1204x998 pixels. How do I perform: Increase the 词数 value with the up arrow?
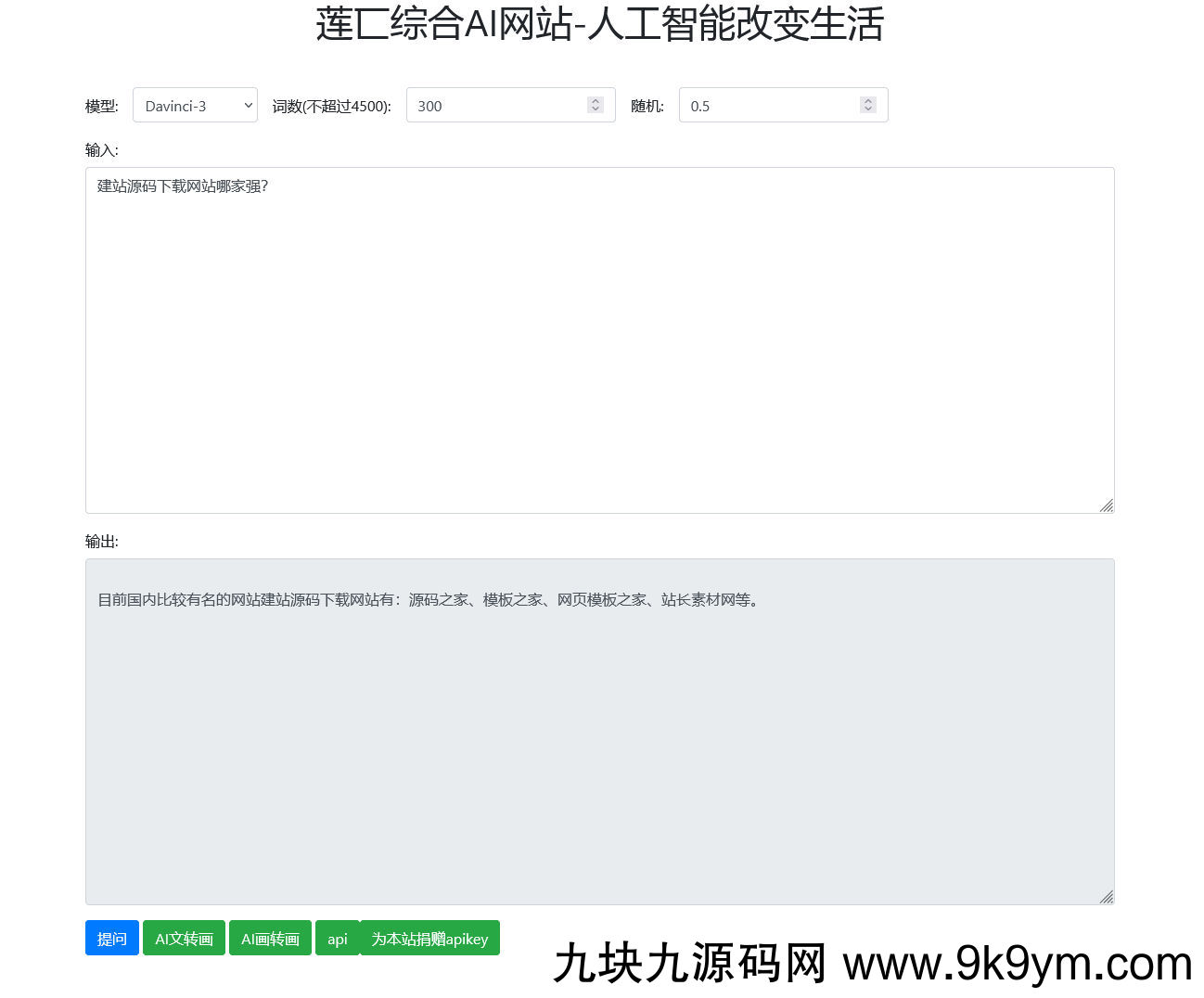pyautogui.click(x=596, y=100)
